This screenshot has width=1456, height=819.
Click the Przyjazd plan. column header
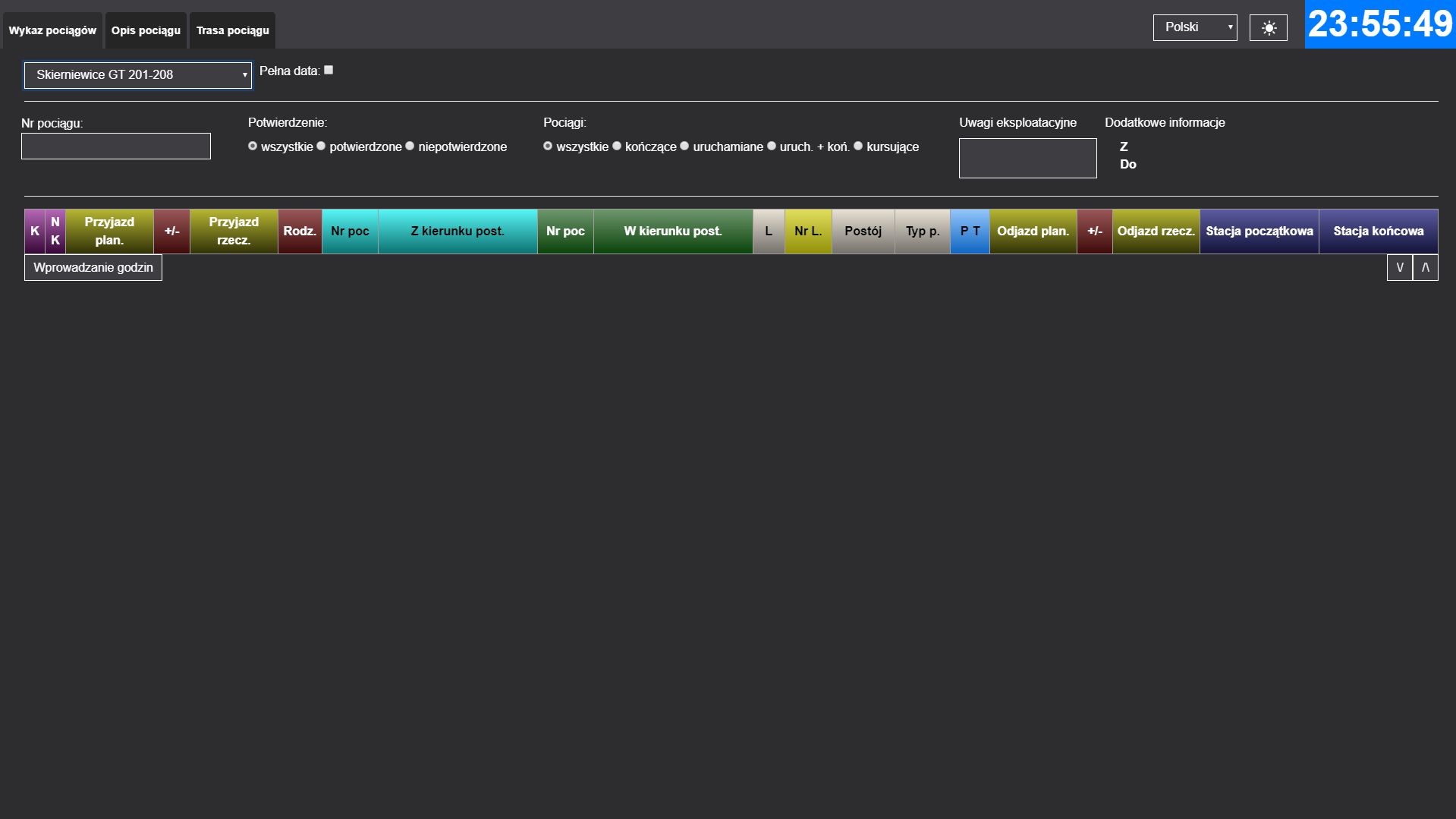(x=109, y=231)
